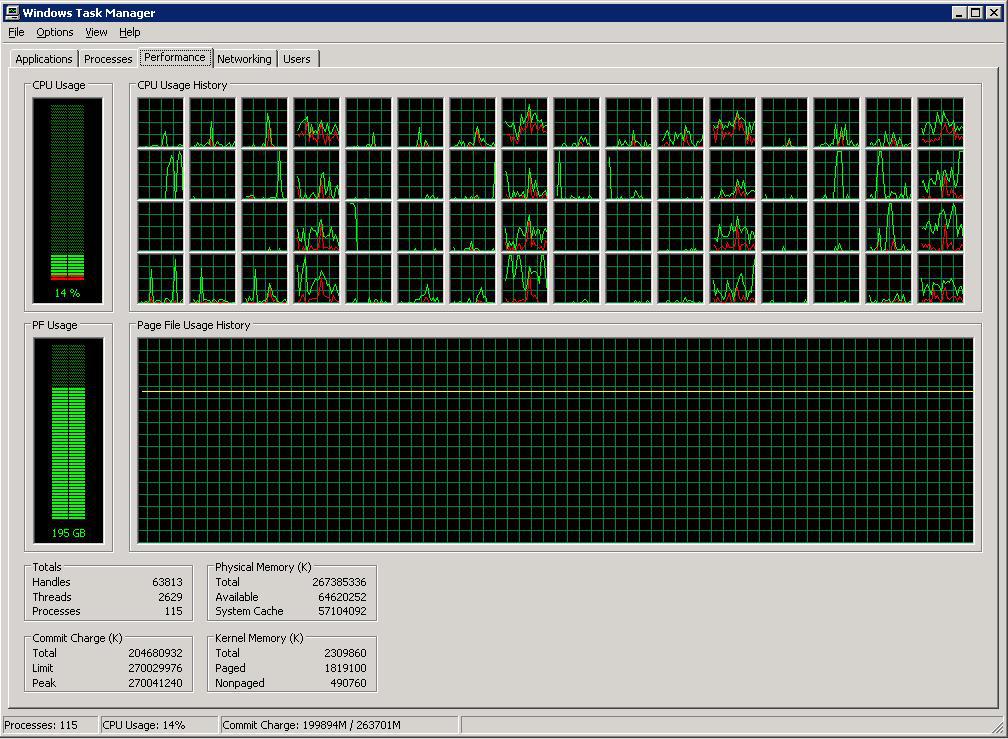Select the bottom-right CPU core history graph
This screenshot has width=1008, height=739.
pos(940,278)
